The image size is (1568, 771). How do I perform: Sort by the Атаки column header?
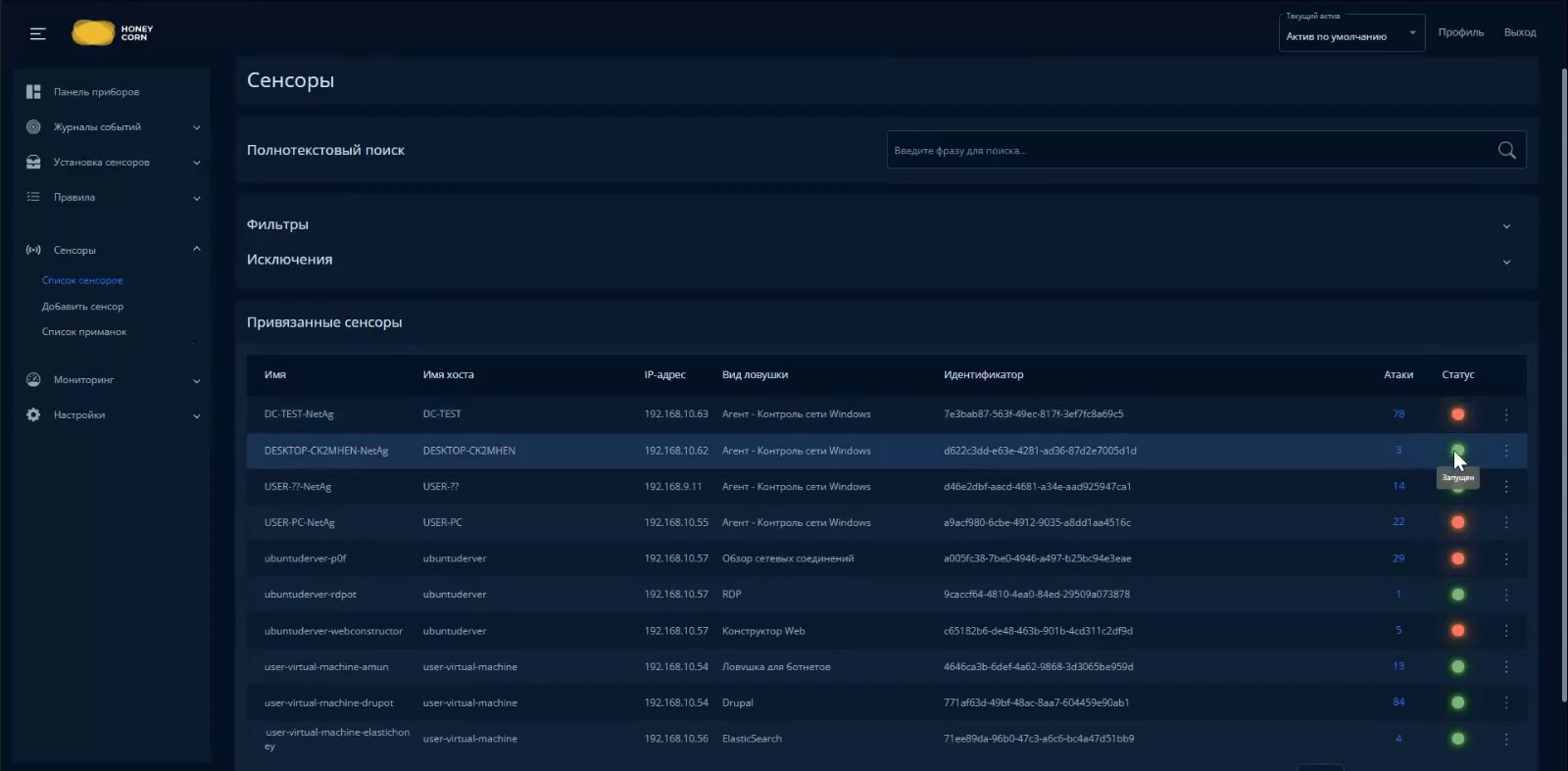1398,375
